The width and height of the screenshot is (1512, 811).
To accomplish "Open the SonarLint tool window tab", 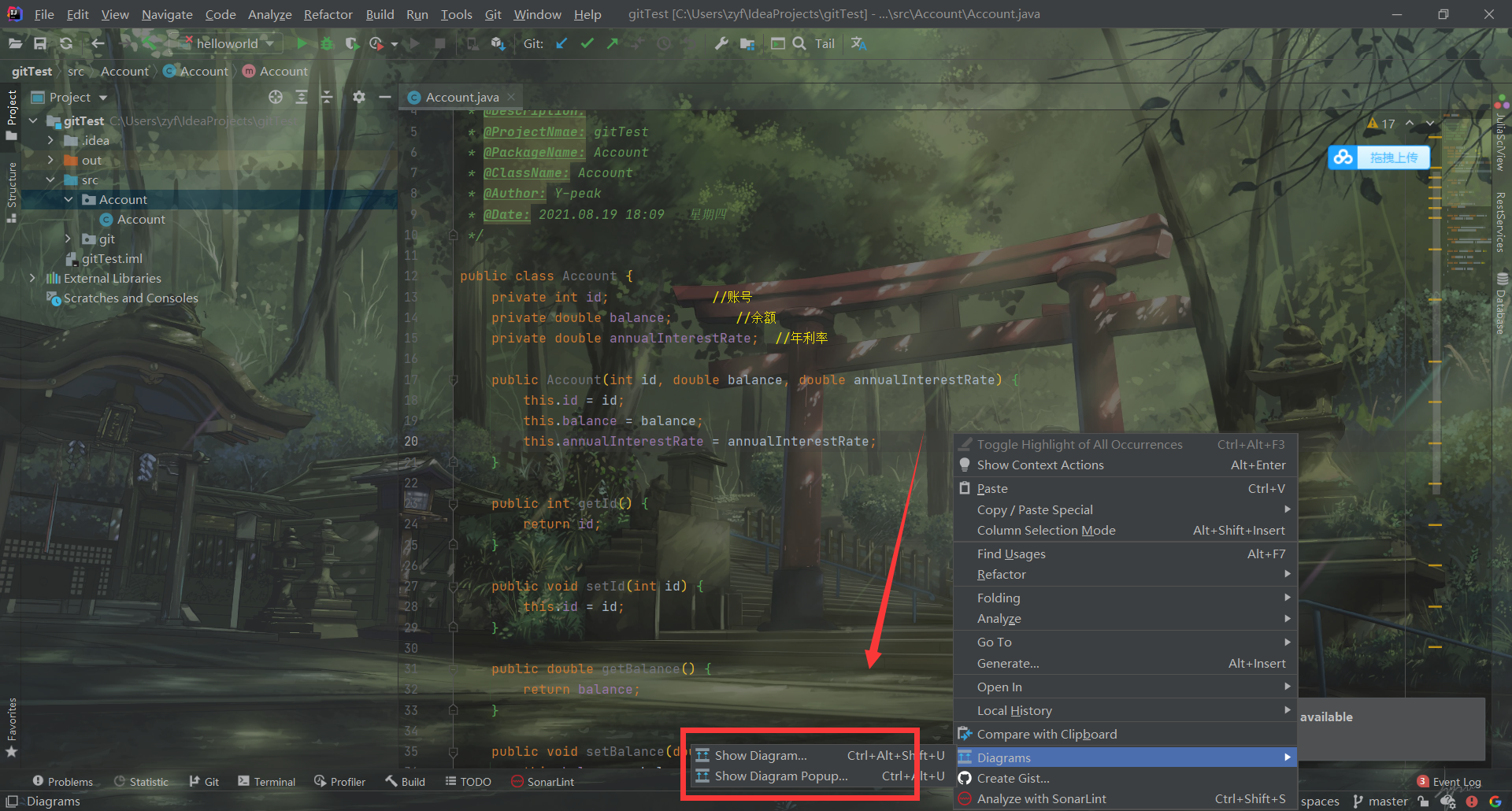I will (543, 782).
